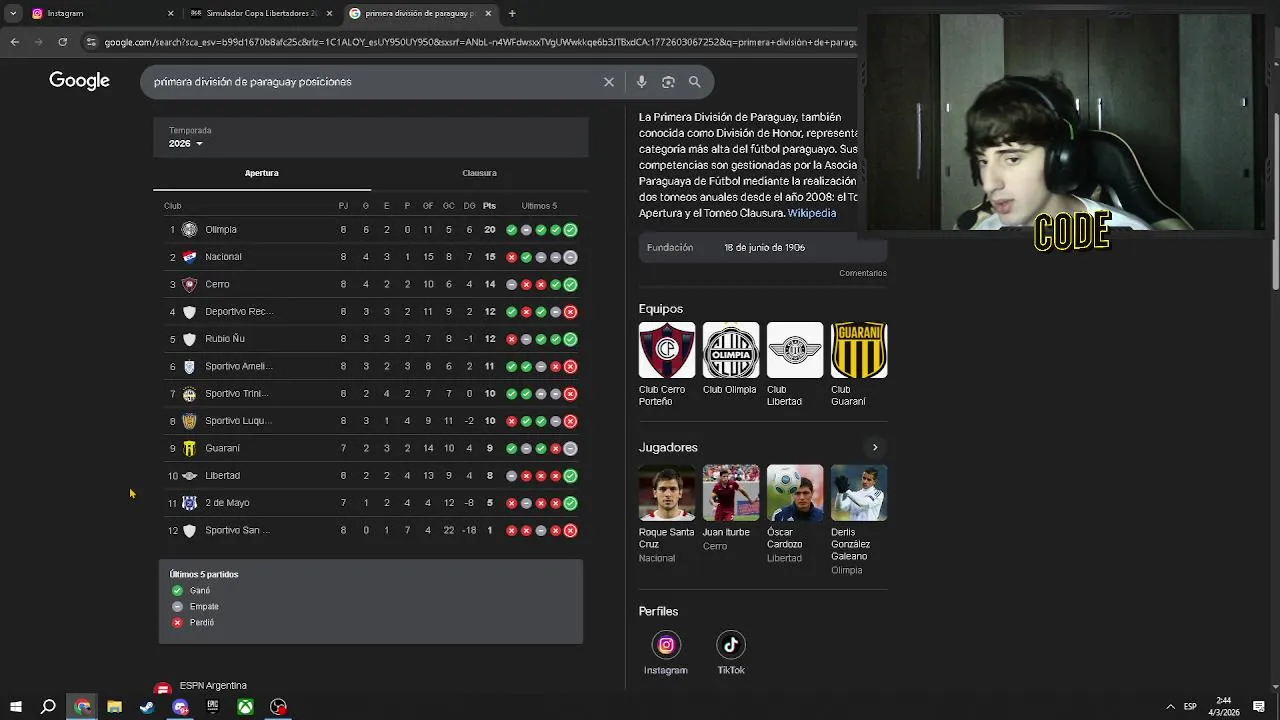Open the notification center icon
The width and height of the screenshot is (1280, 720).
1259,707
